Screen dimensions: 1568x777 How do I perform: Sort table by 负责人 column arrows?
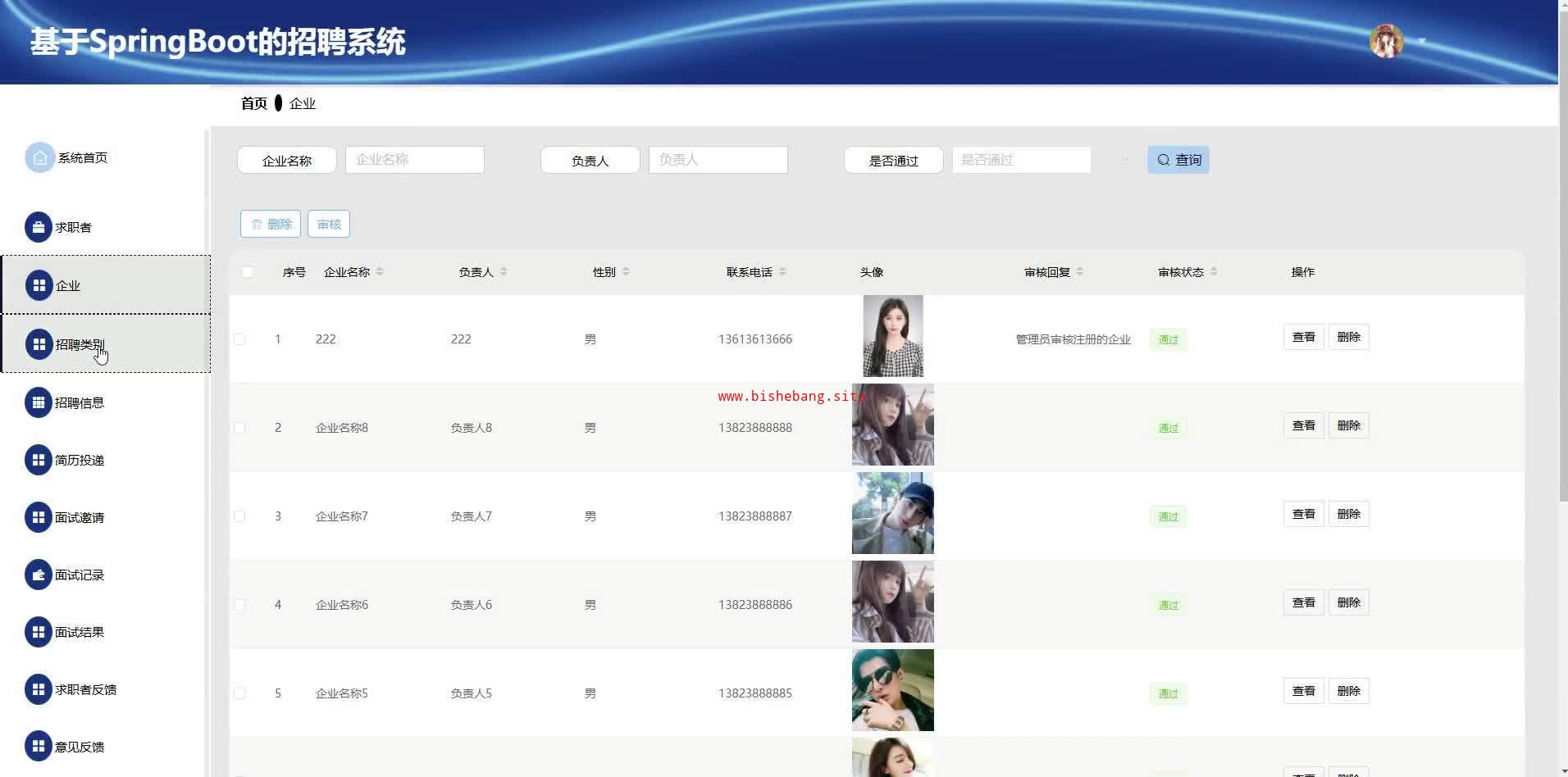[504, 272]
